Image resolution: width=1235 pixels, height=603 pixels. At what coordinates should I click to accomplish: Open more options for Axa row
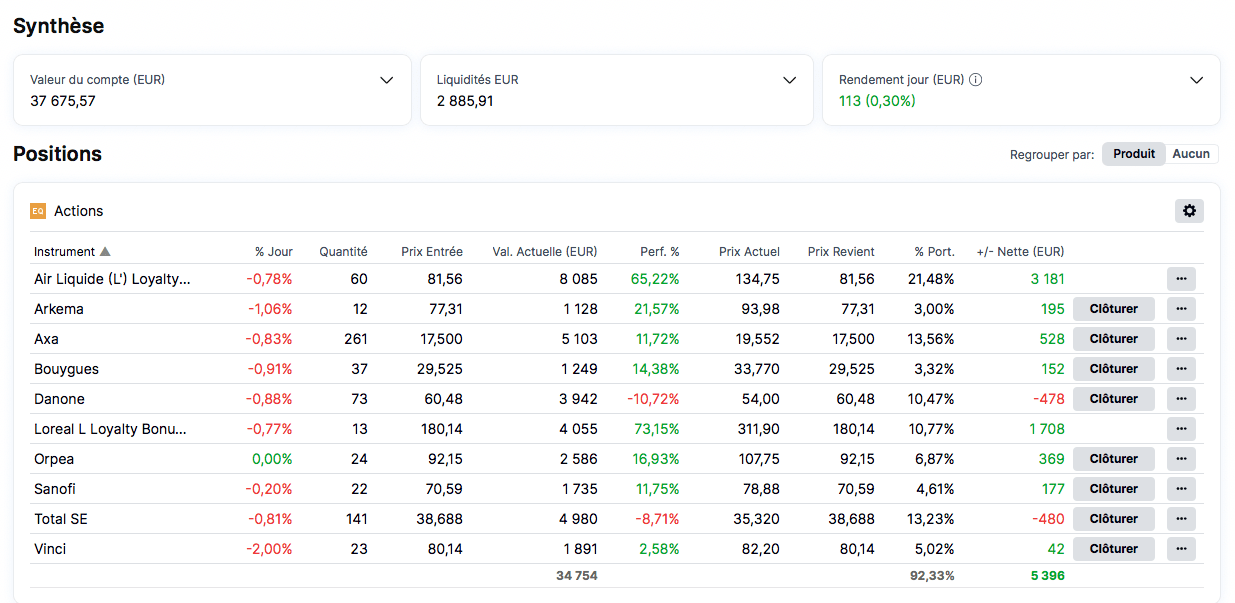pos(1181,339)
